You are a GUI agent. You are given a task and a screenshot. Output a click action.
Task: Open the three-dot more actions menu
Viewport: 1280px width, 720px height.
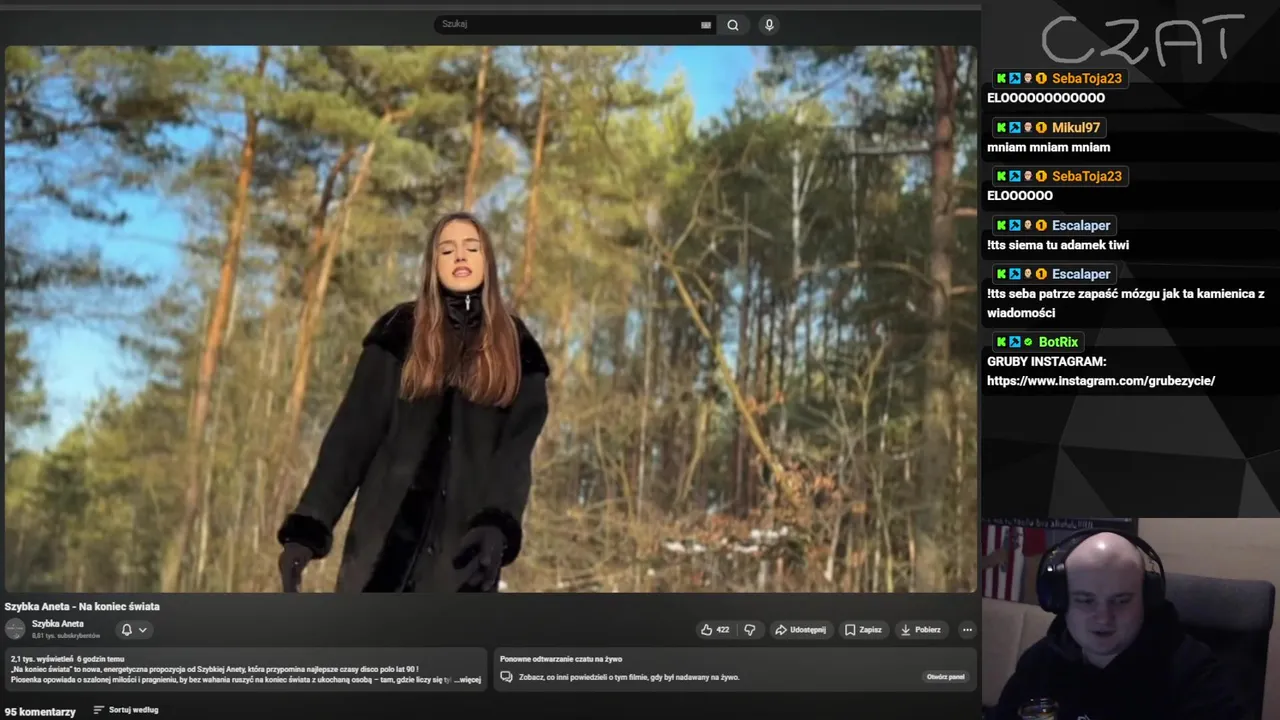click(967, 630)
